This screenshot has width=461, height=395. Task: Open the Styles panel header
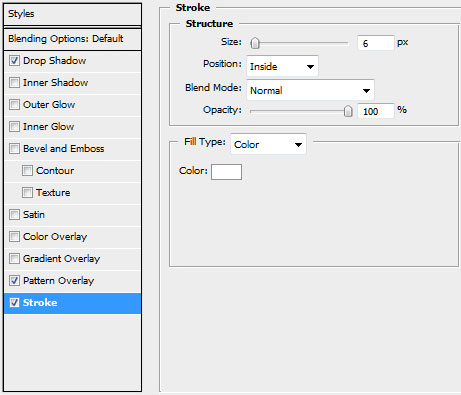click(73, 14)
